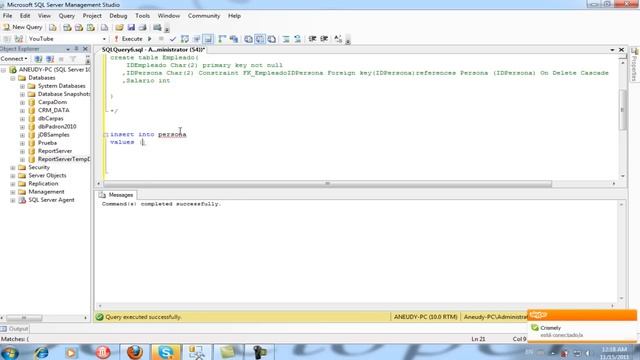
Task: Click the Debug play arrow icon
Action: 150,39
